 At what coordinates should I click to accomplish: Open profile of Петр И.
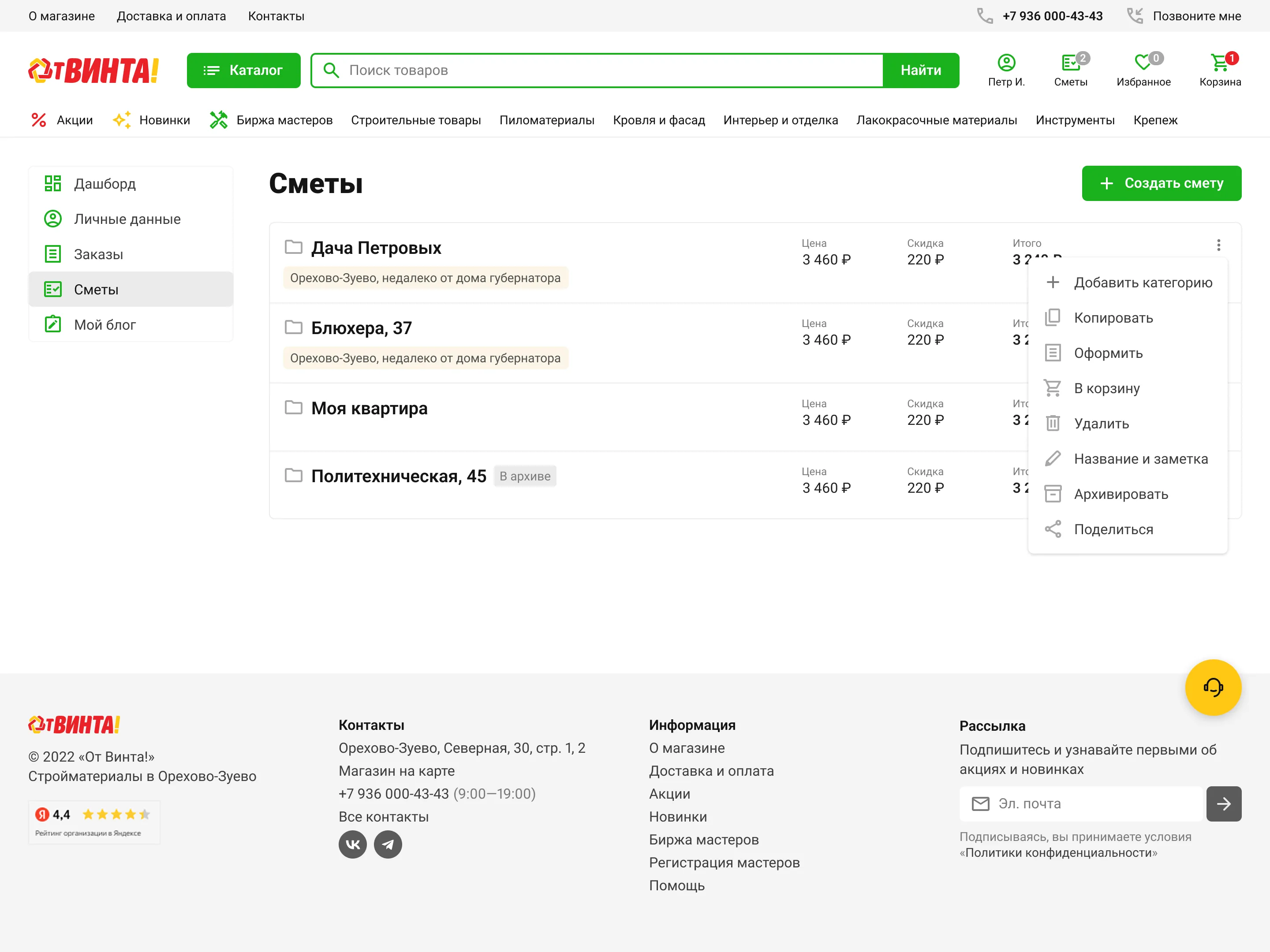(x=1006, y=69)
